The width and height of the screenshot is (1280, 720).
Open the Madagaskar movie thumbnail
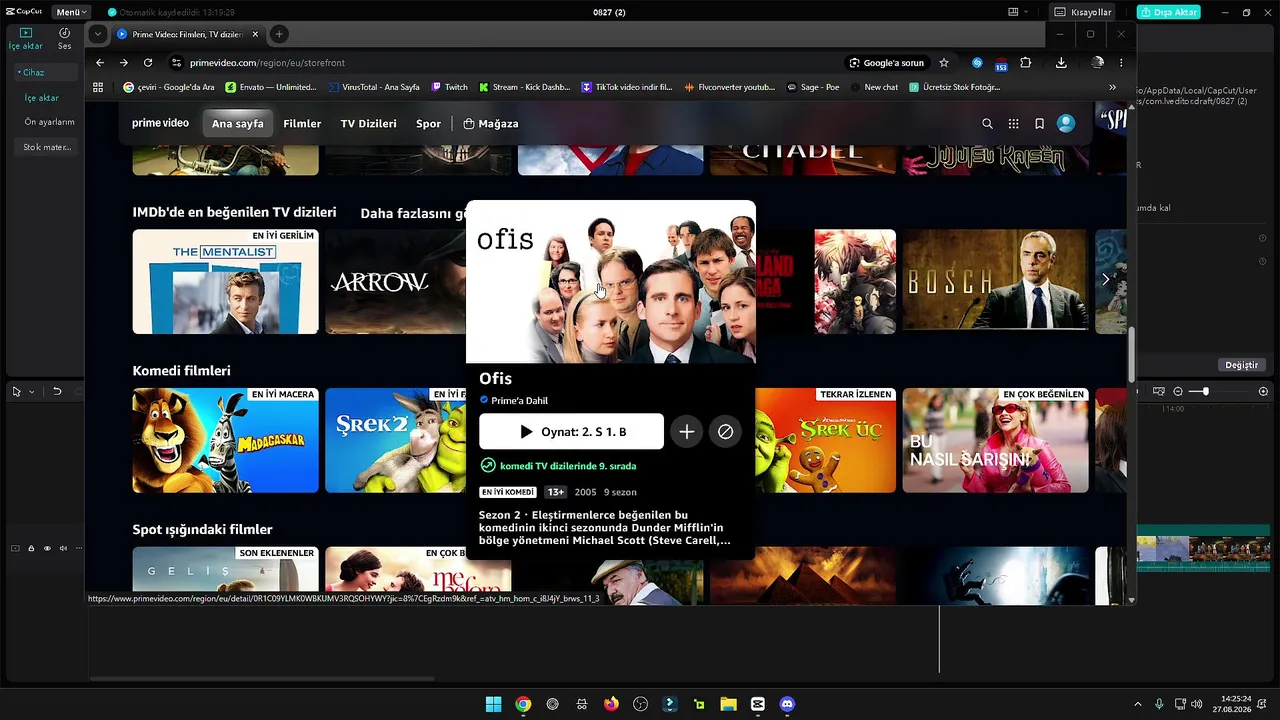[225, 441]
